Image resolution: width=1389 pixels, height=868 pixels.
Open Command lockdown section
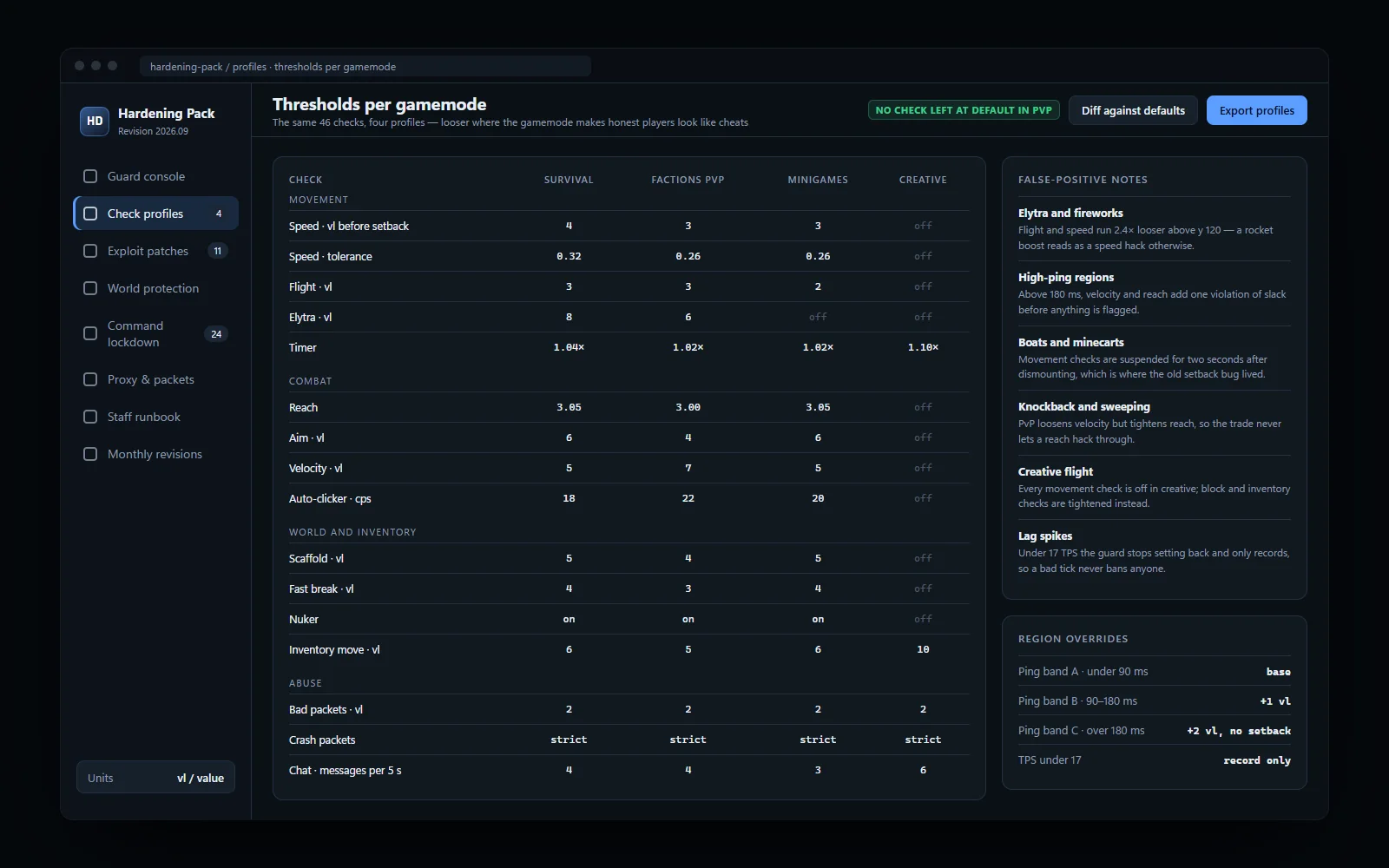[156, 333]
